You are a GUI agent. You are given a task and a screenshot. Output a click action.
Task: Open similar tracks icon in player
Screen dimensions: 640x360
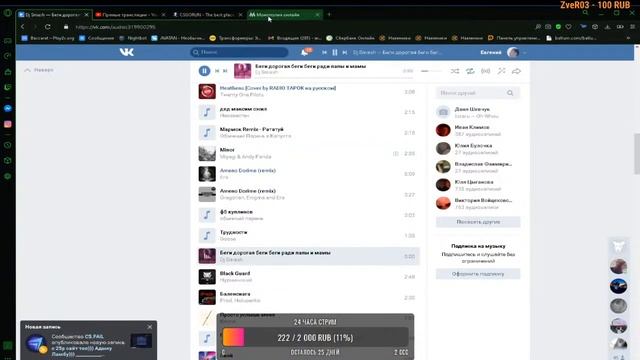click(x=501, y=71)
